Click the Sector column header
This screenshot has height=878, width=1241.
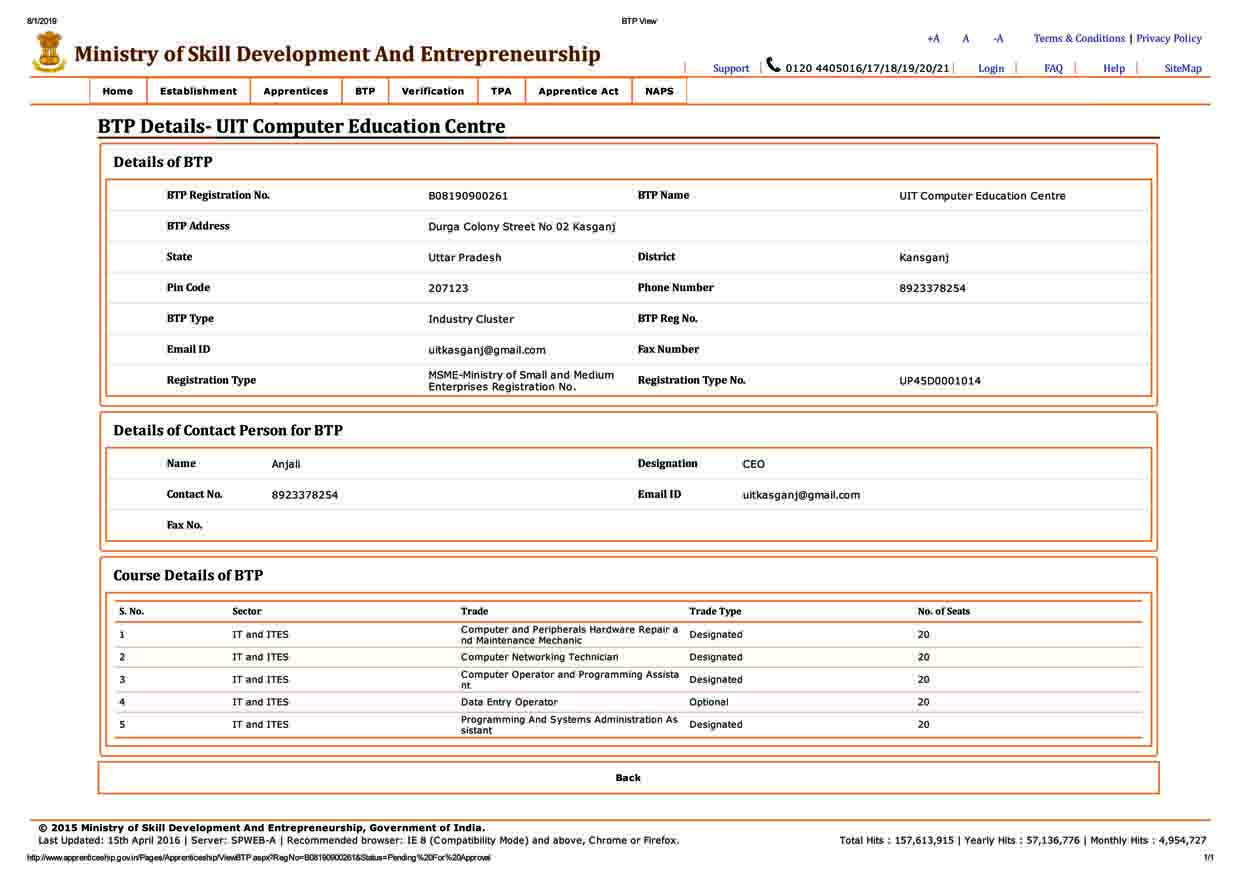tap(247, 611)
